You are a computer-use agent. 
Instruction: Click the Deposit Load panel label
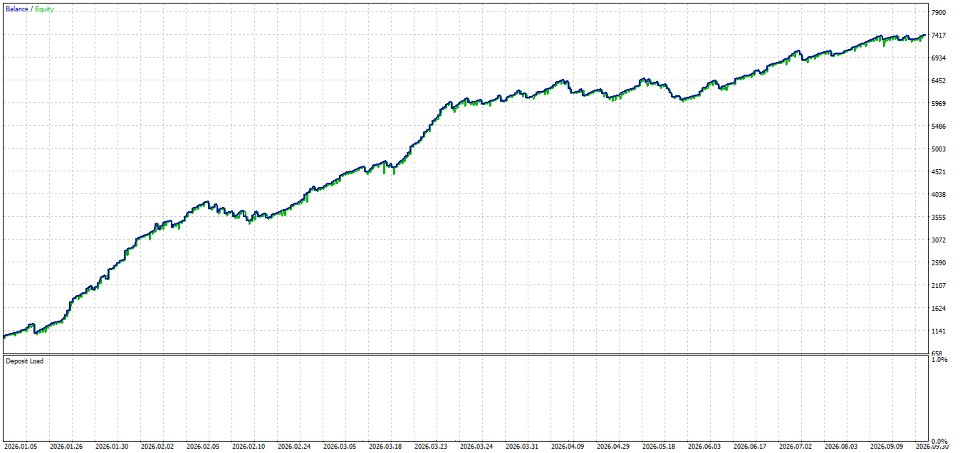[x=24, y=361]
